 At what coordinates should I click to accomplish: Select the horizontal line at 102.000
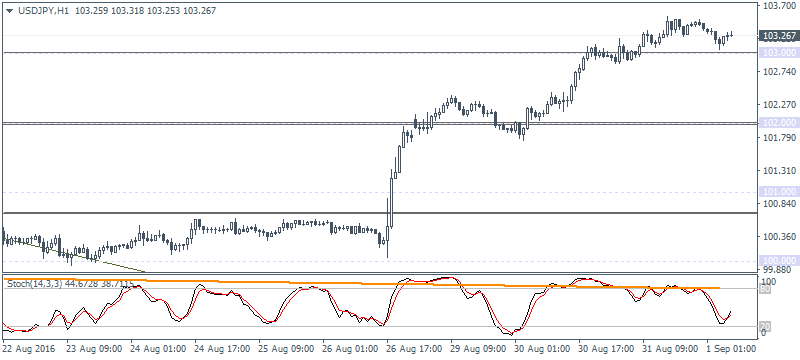pyautogui.click(x=380, y=123)
